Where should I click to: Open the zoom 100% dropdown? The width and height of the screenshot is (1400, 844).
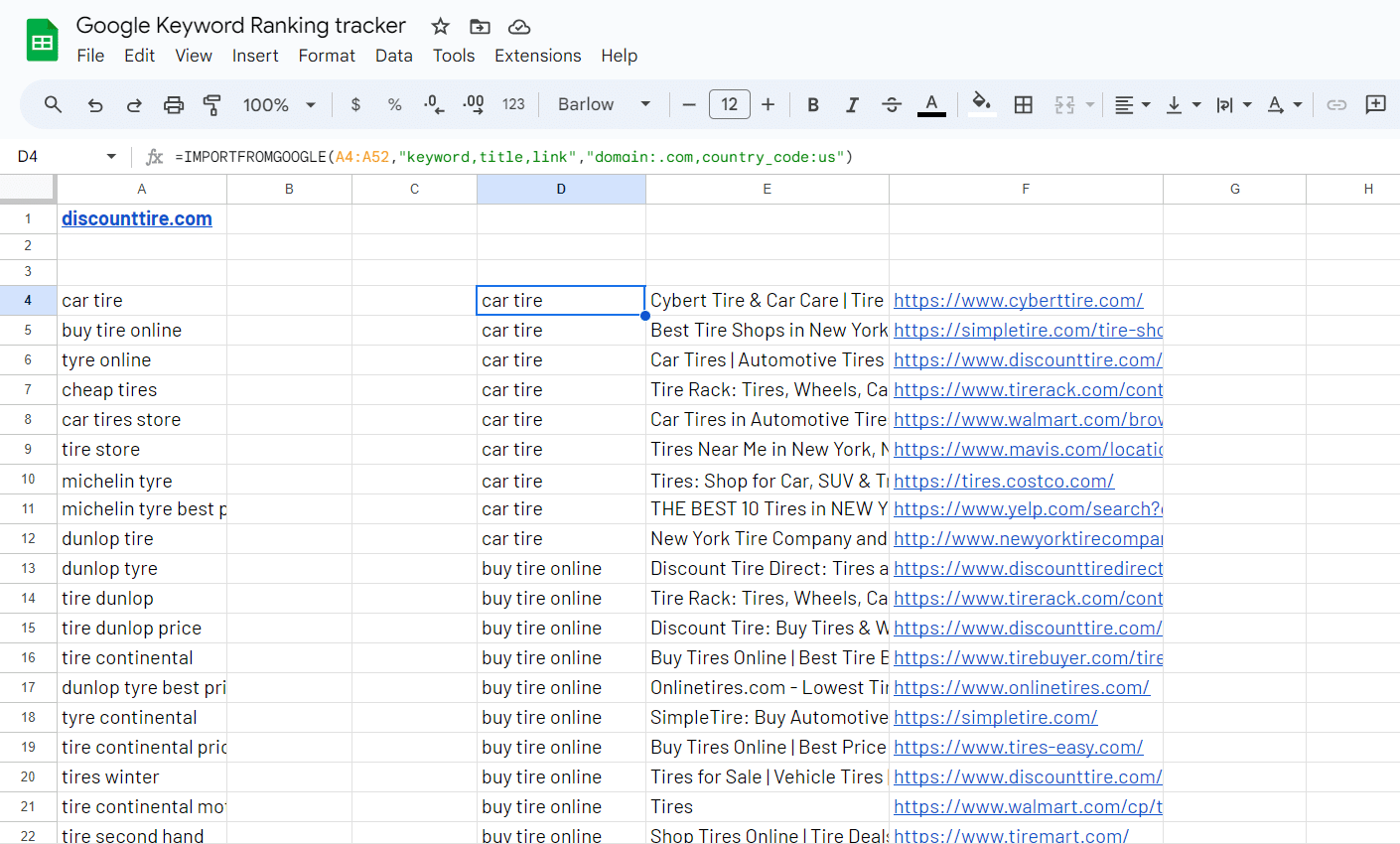click(x=279, y=105)
